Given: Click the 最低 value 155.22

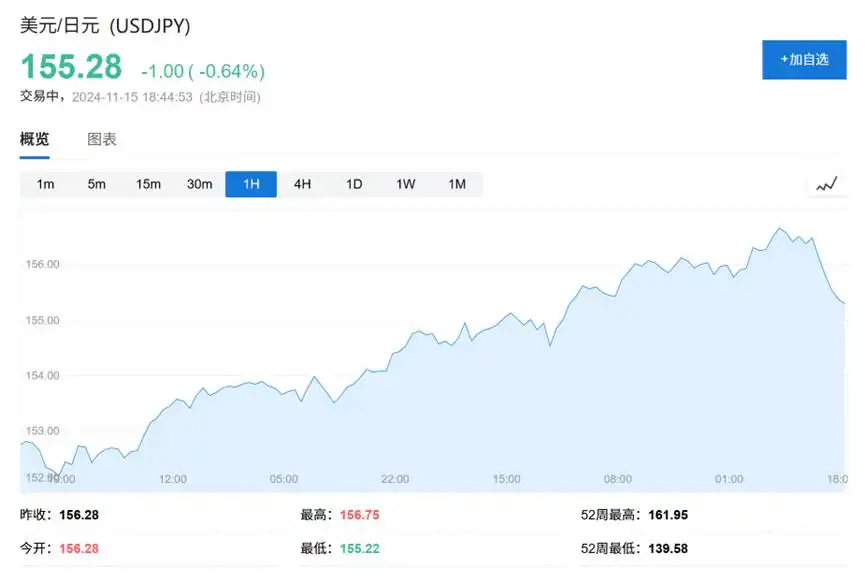Looking at the screenshot, I should click(x=360, y=549).
